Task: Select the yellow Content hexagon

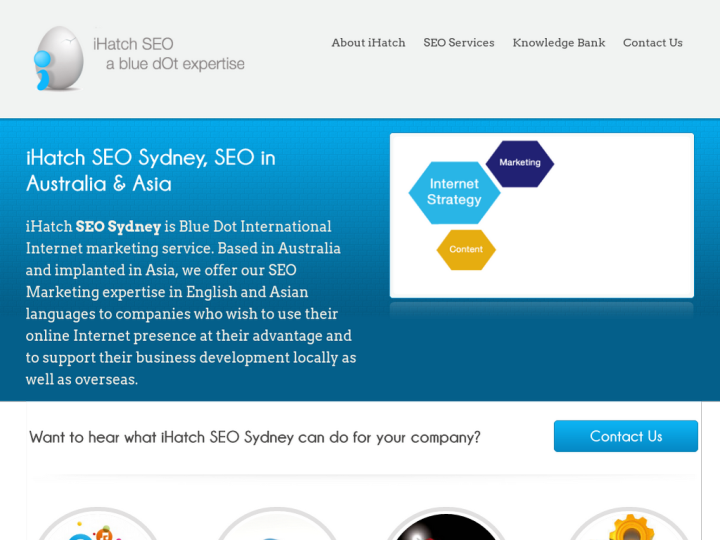Action: 466,249
